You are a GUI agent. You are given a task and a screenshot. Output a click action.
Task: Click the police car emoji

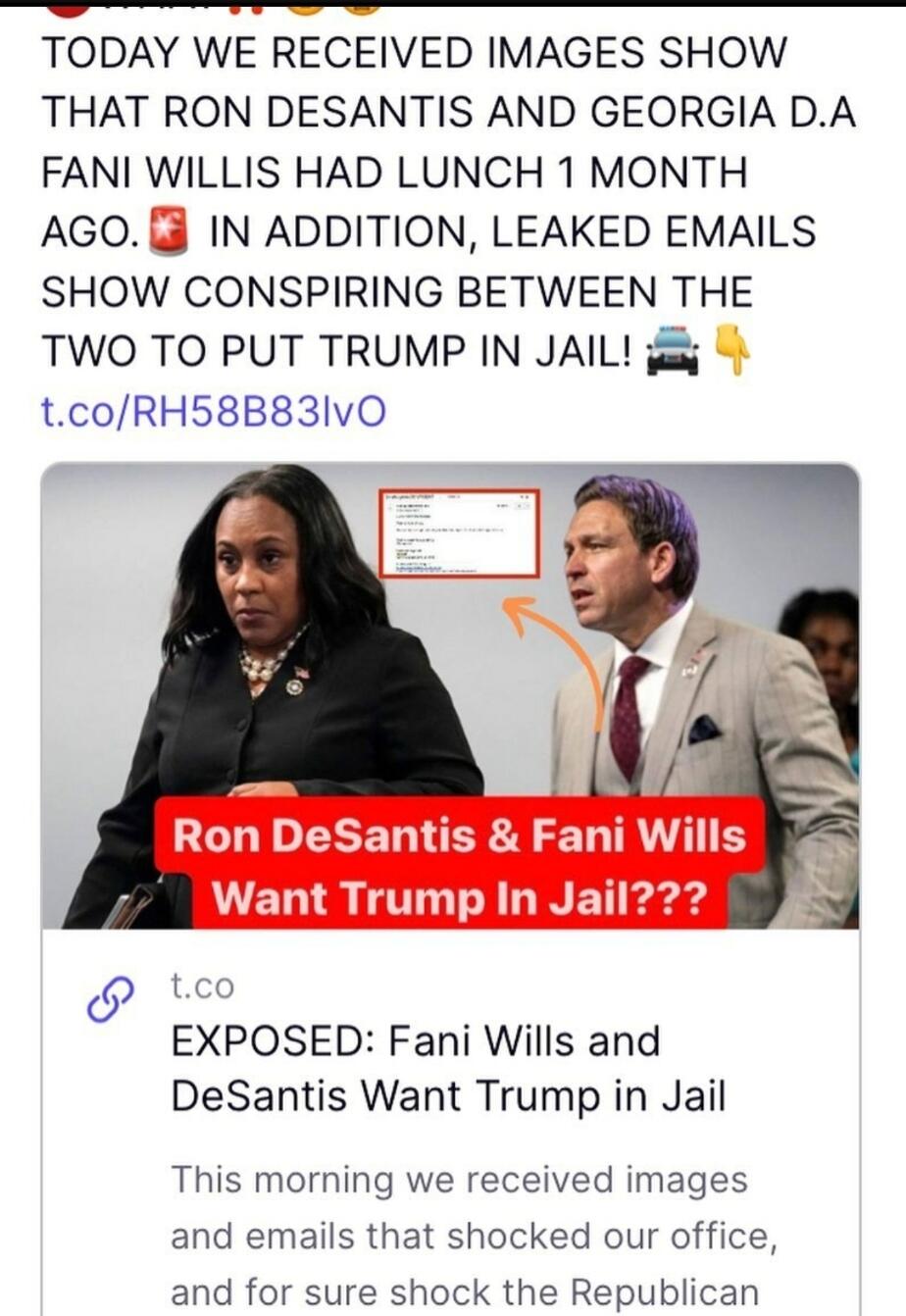[x=674, y=351]
